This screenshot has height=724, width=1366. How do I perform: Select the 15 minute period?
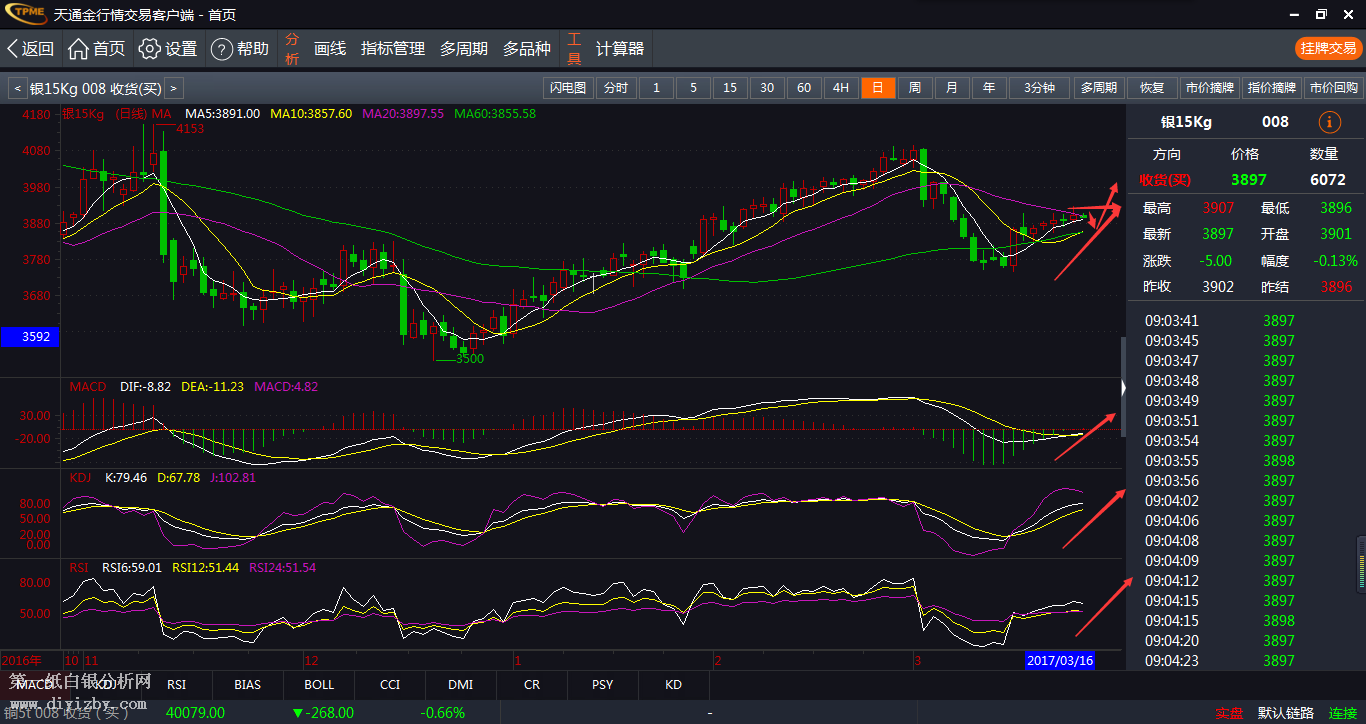click(730, 88)
